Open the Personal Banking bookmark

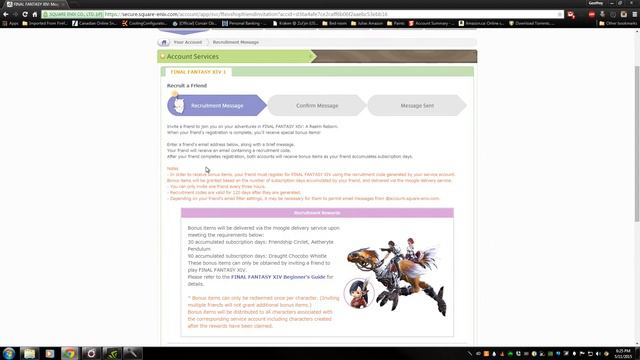tap(244, 23)
